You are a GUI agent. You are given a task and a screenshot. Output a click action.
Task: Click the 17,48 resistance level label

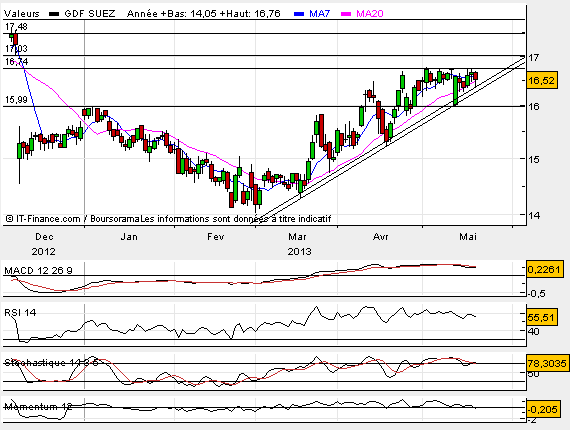[16, 27]
